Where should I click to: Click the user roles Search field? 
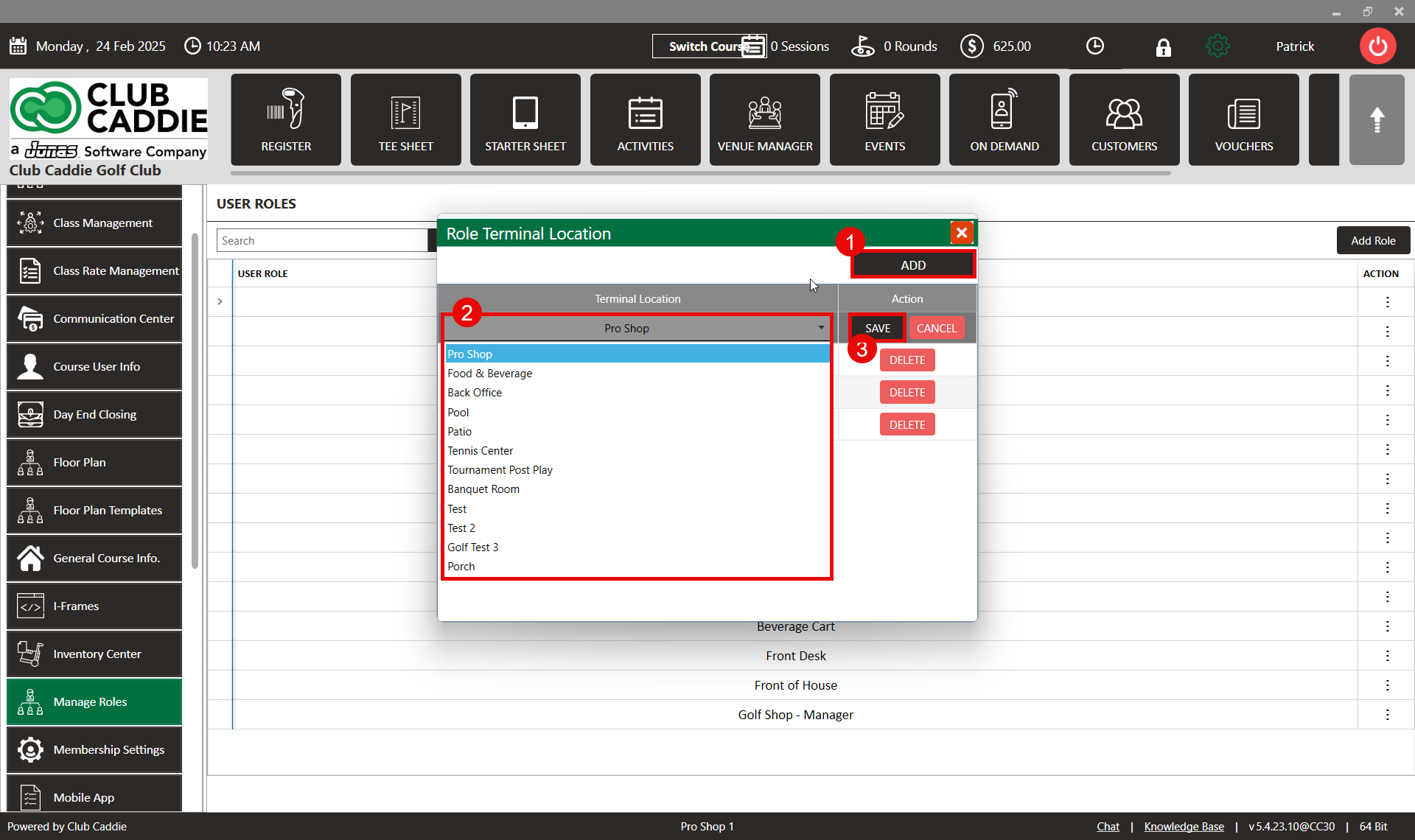coord(322,240)
